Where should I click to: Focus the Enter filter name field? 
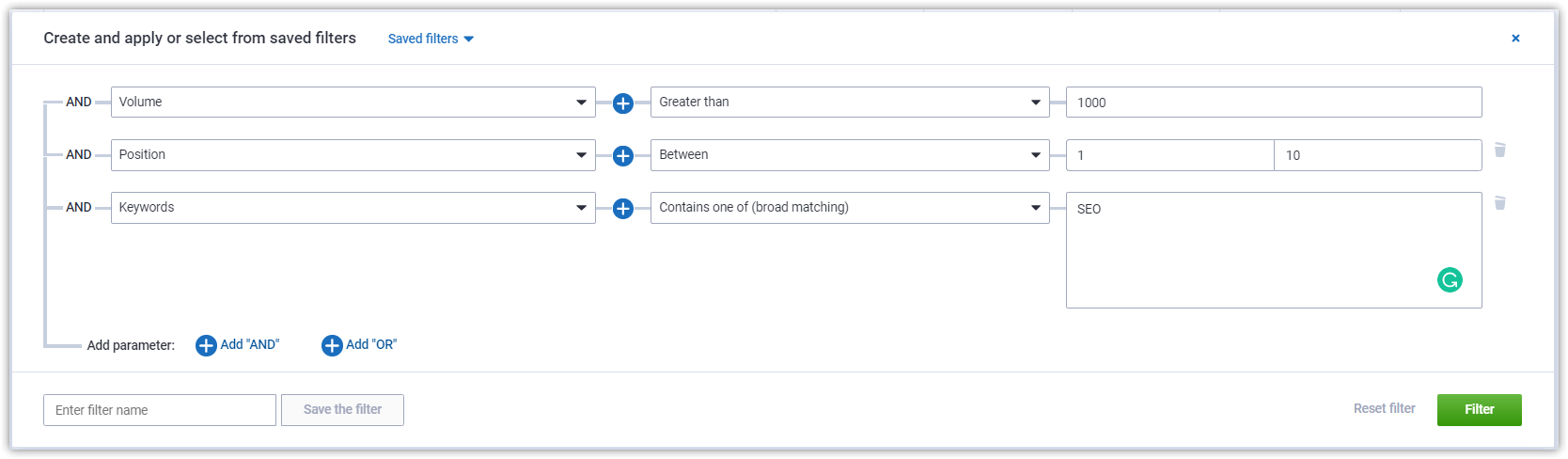click(160, 410)
